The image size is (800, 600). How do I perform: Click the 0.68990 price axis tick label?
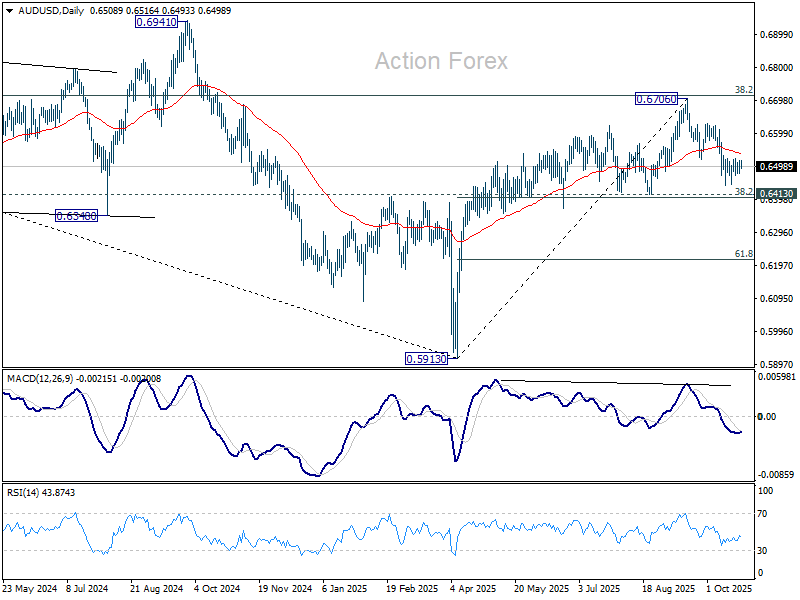(x=776, y=34)
